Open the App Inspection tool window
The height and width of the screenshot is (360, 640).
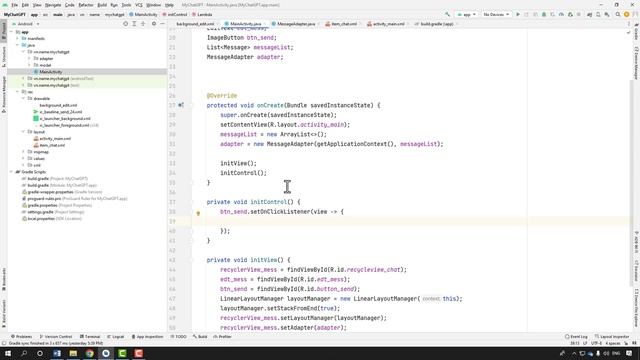pos(147,337)
